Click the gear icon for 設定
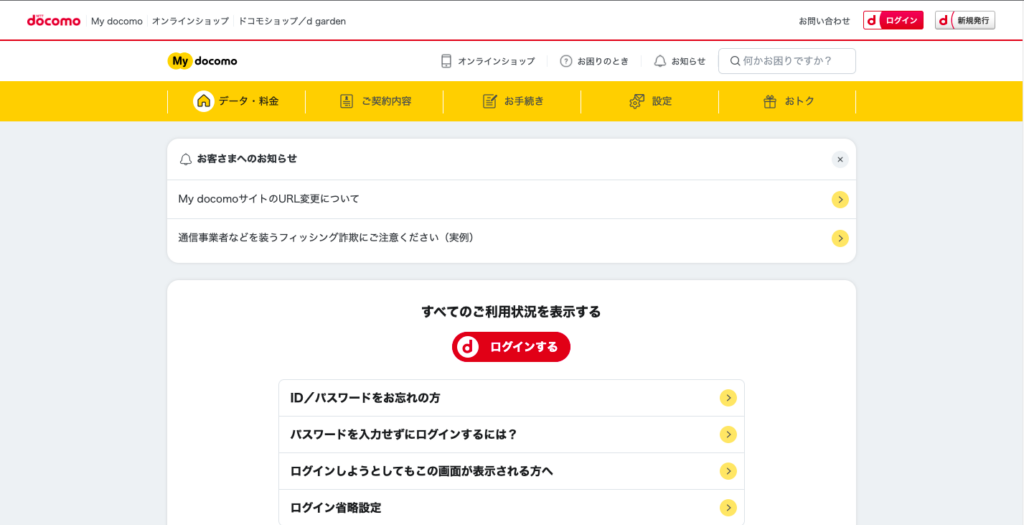The image size is (1024, 525). [x=637, y=101]
